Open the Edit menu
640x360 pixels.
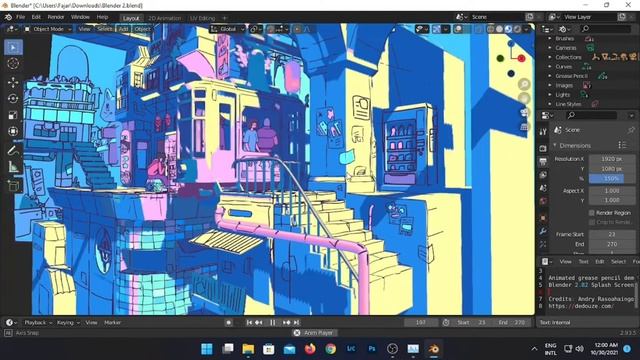point(36,17)
